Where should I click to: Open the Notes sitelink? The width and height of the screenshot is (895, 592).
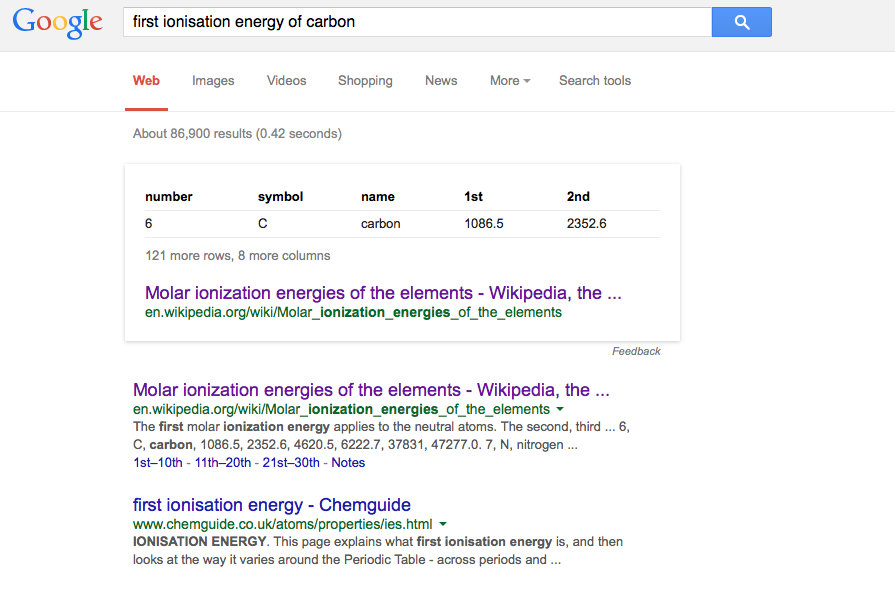click(x=348, y=462)
